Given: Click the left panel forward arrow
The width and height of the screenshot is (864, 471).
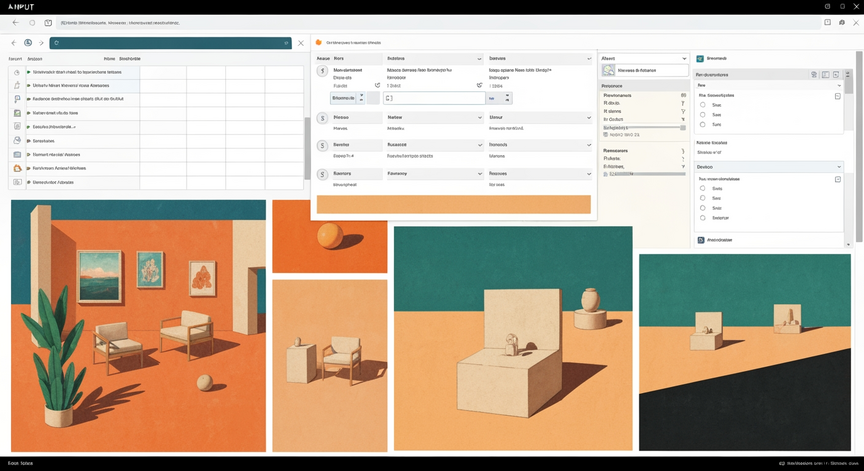Looking at the screenshot, I should tap(41, 42).
